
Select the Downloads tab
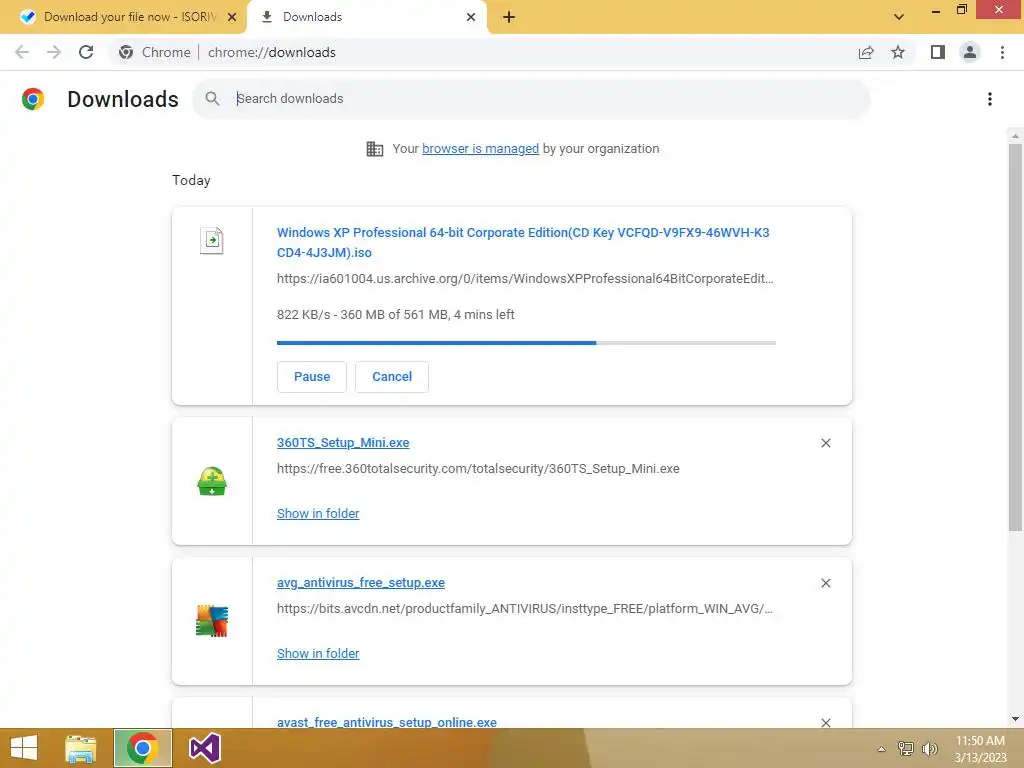point(367,17)
